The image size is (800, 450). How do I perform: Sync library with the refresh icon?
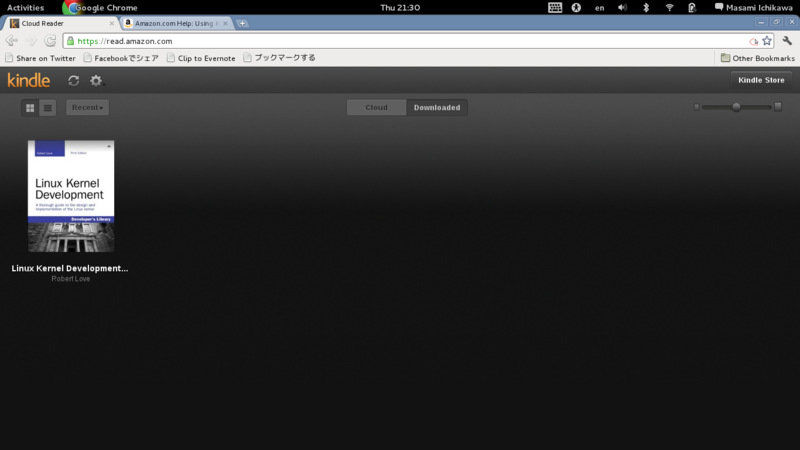(x=73, y=81)
